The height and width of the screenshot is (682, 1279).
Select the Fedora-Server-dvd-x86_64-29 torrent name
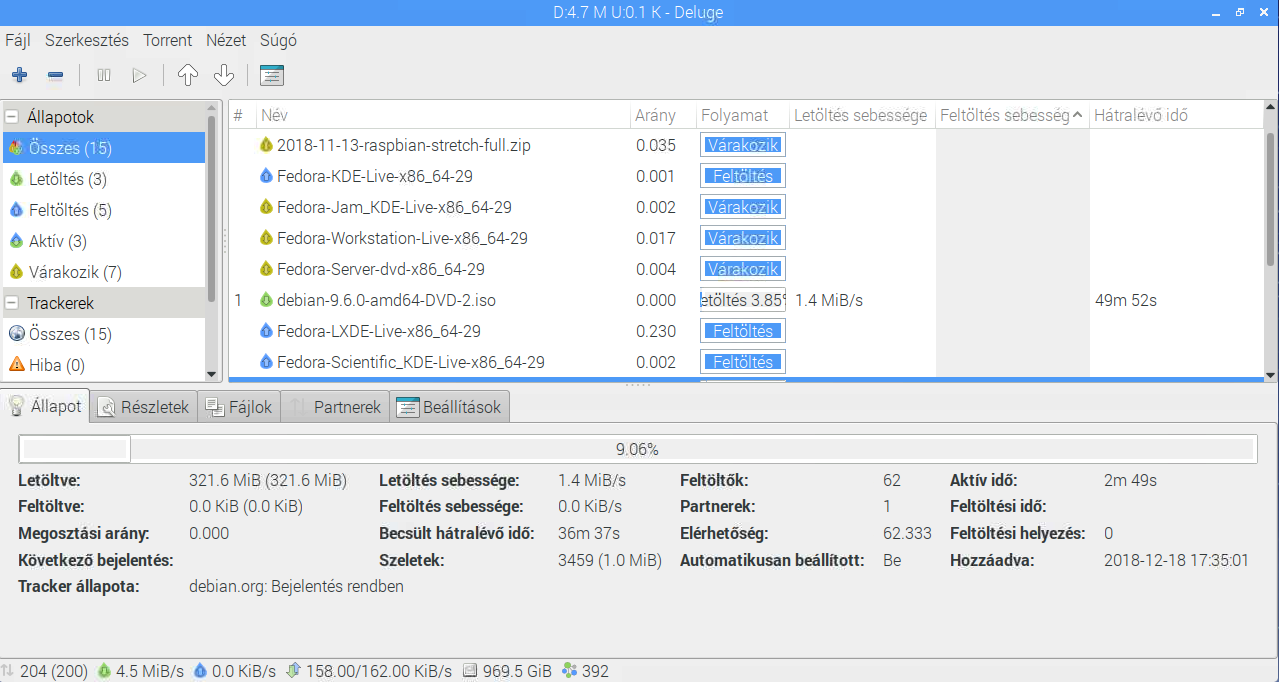pyautogui.click(x=381, y=269)
